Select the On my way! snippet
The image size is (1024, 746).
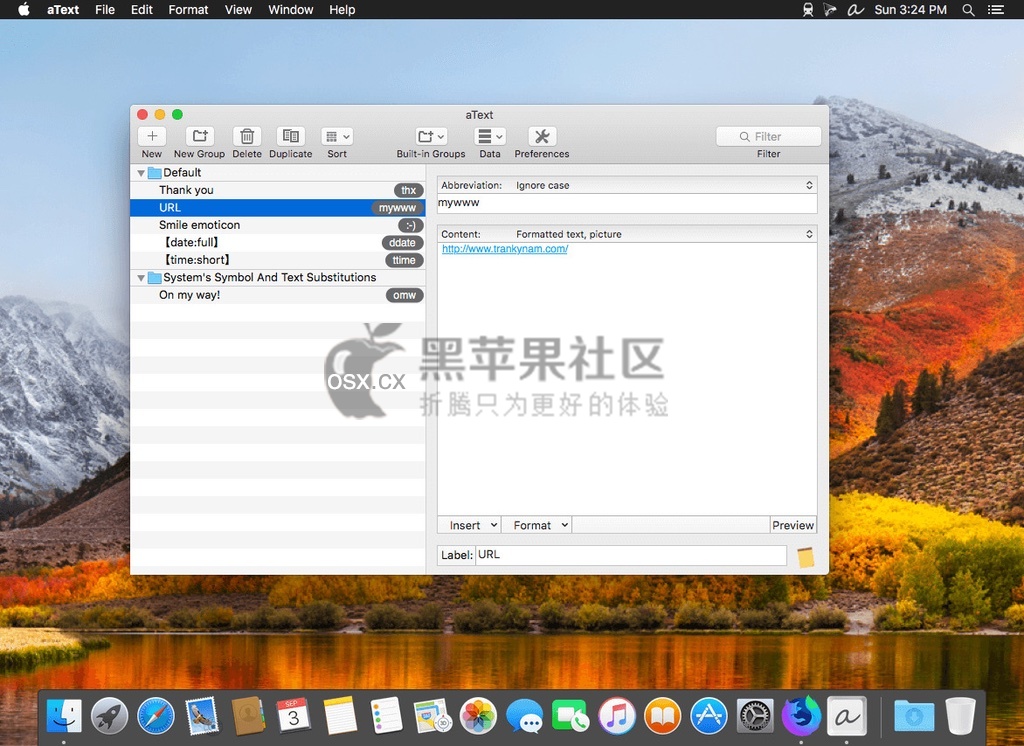pos(278,295)
